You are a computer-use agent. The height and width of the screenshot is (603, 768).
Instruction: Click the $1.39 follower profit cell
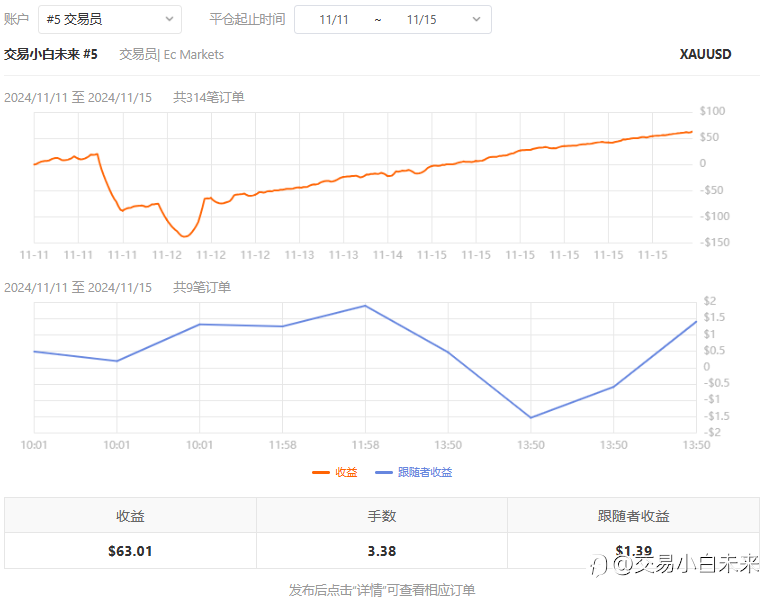pyautogui.click(x=633, y=551)
